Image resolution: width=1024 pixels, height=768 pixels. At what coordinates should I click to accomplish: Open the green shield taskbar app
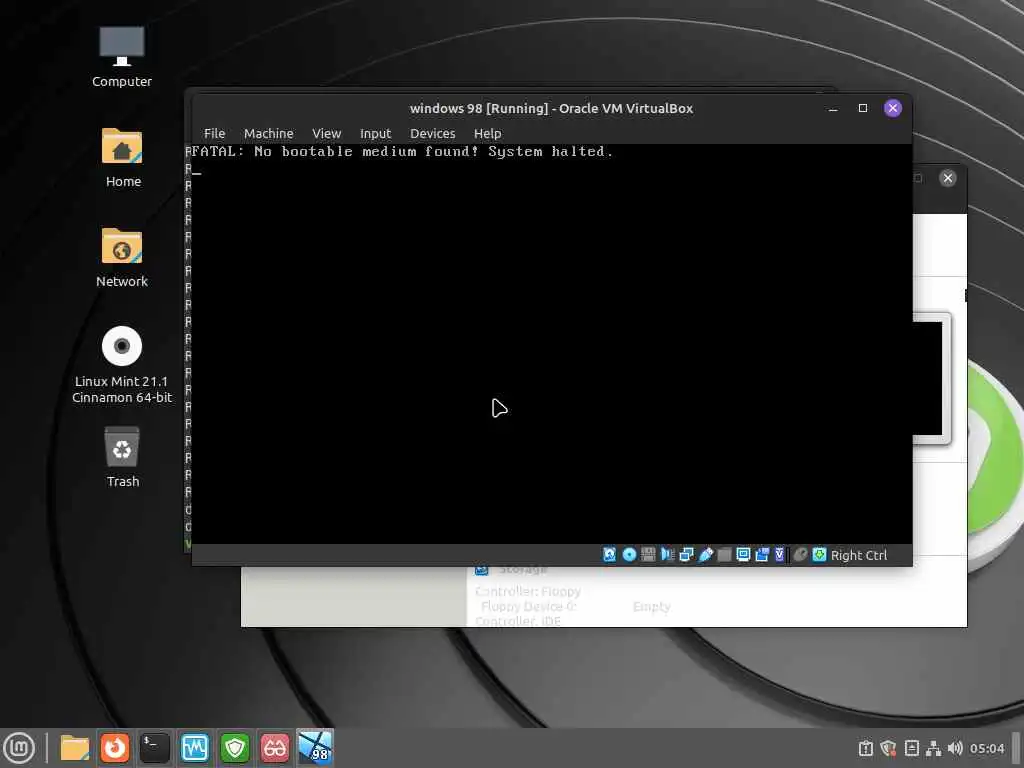pos(235,748)
